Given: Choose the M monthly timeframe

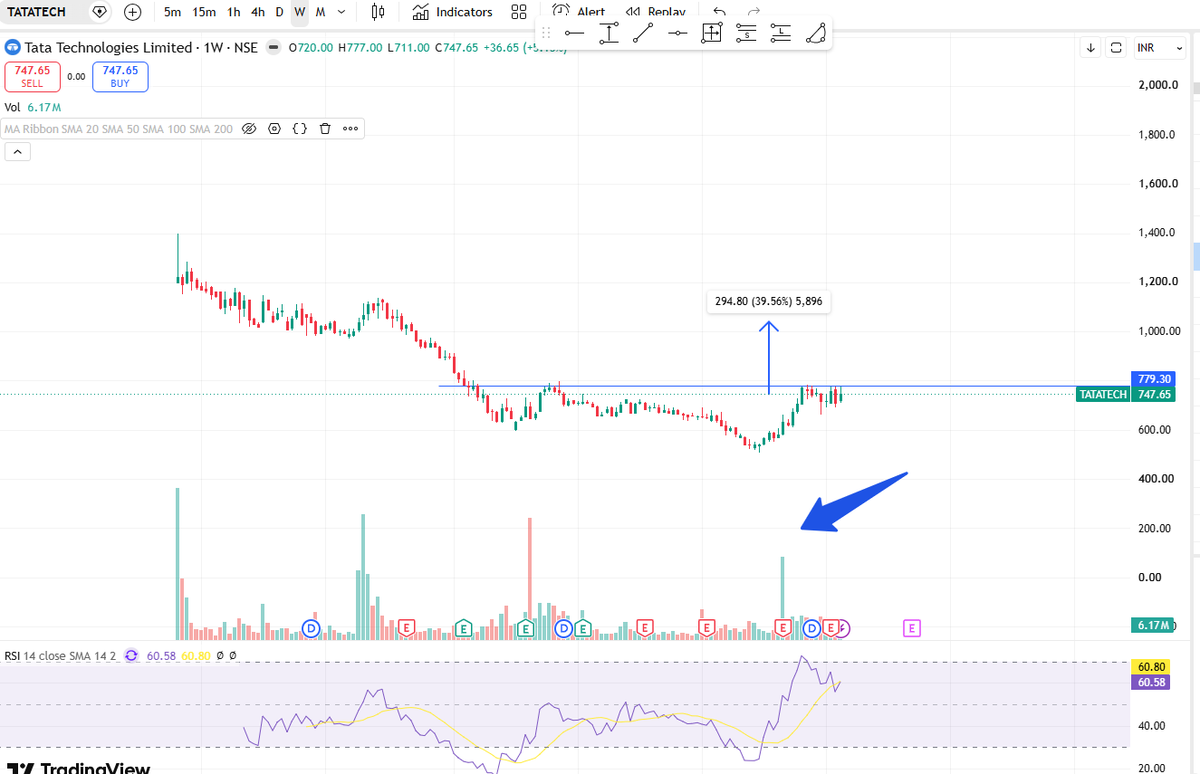Looking at the screenshot, I should click(320, 12).
